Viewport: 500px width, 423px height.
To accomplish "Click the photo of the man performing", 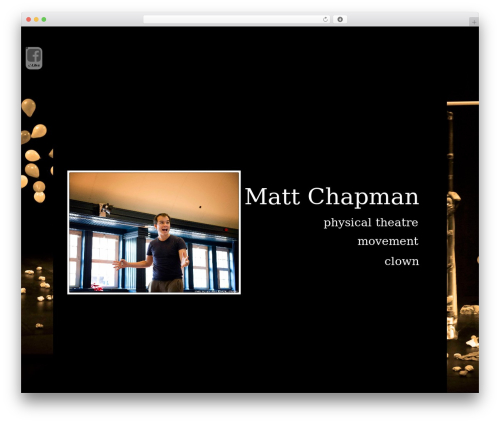I will coord(154,232).
